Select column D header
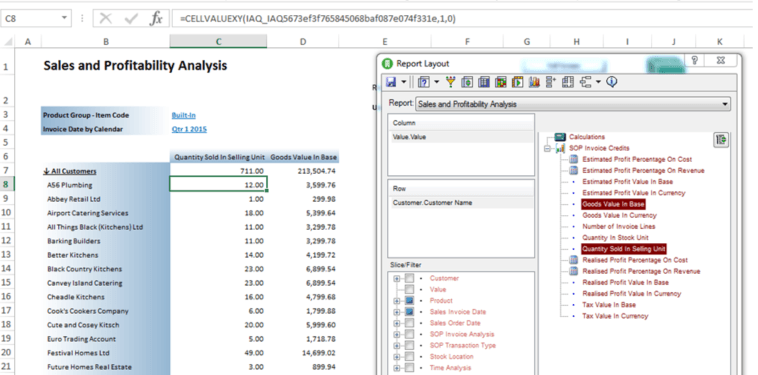The width and height of the screenshot is (758, 375). point(303,42)
